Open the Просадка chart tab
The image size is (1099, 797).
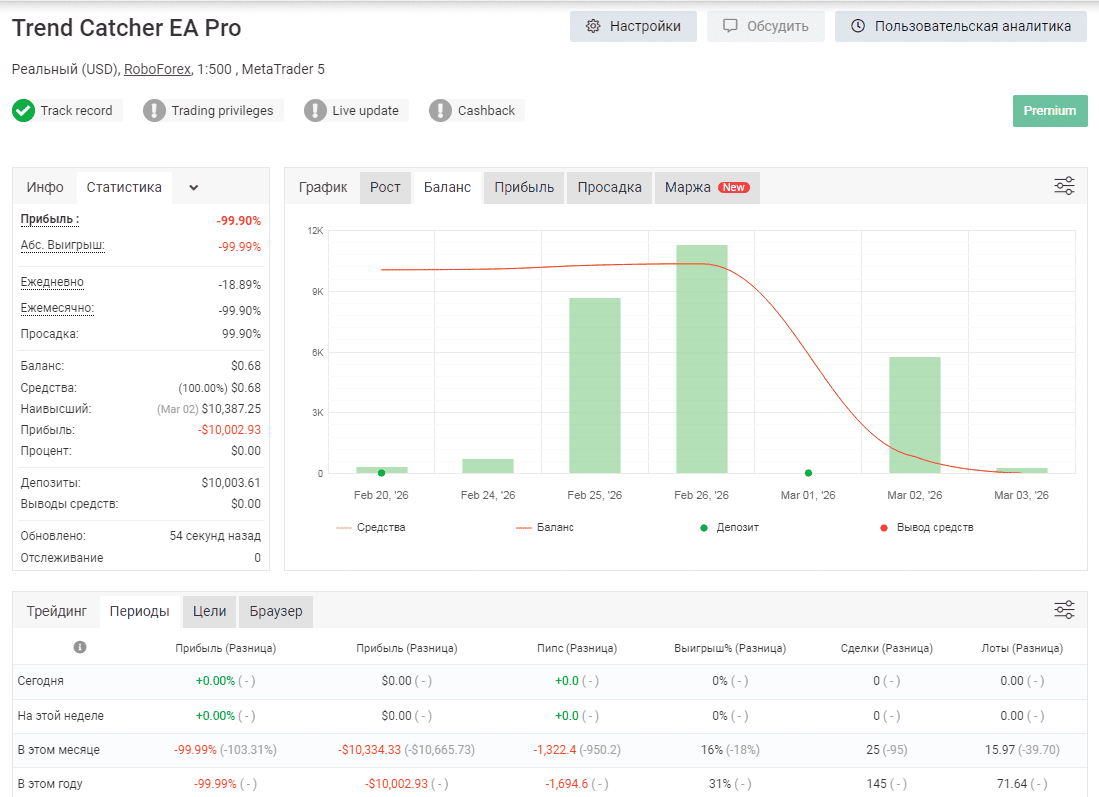tap(609, 187)
